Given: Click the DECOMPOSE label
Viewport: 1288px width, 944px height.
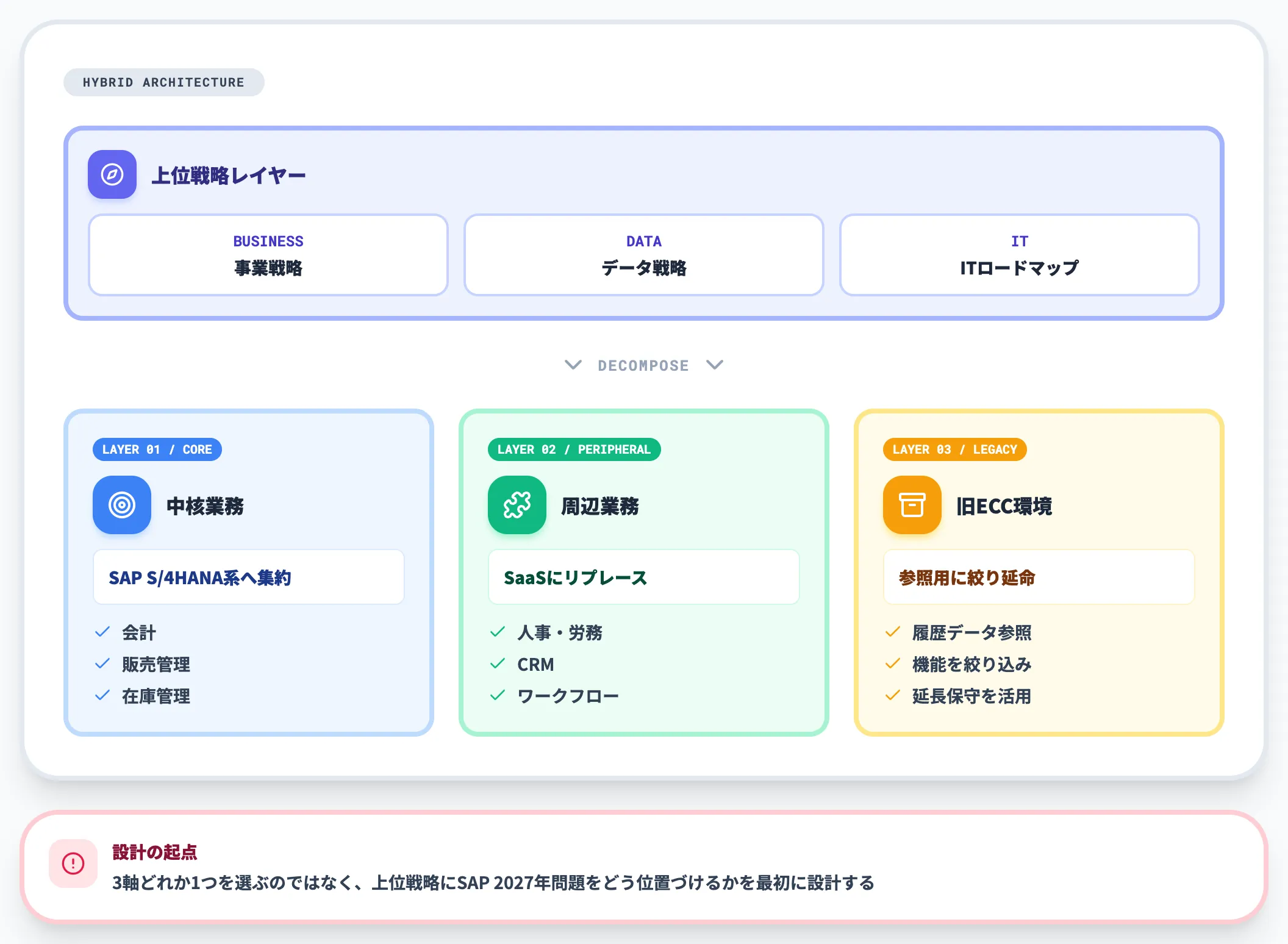Looking at the screenshot, I should 643,365.
